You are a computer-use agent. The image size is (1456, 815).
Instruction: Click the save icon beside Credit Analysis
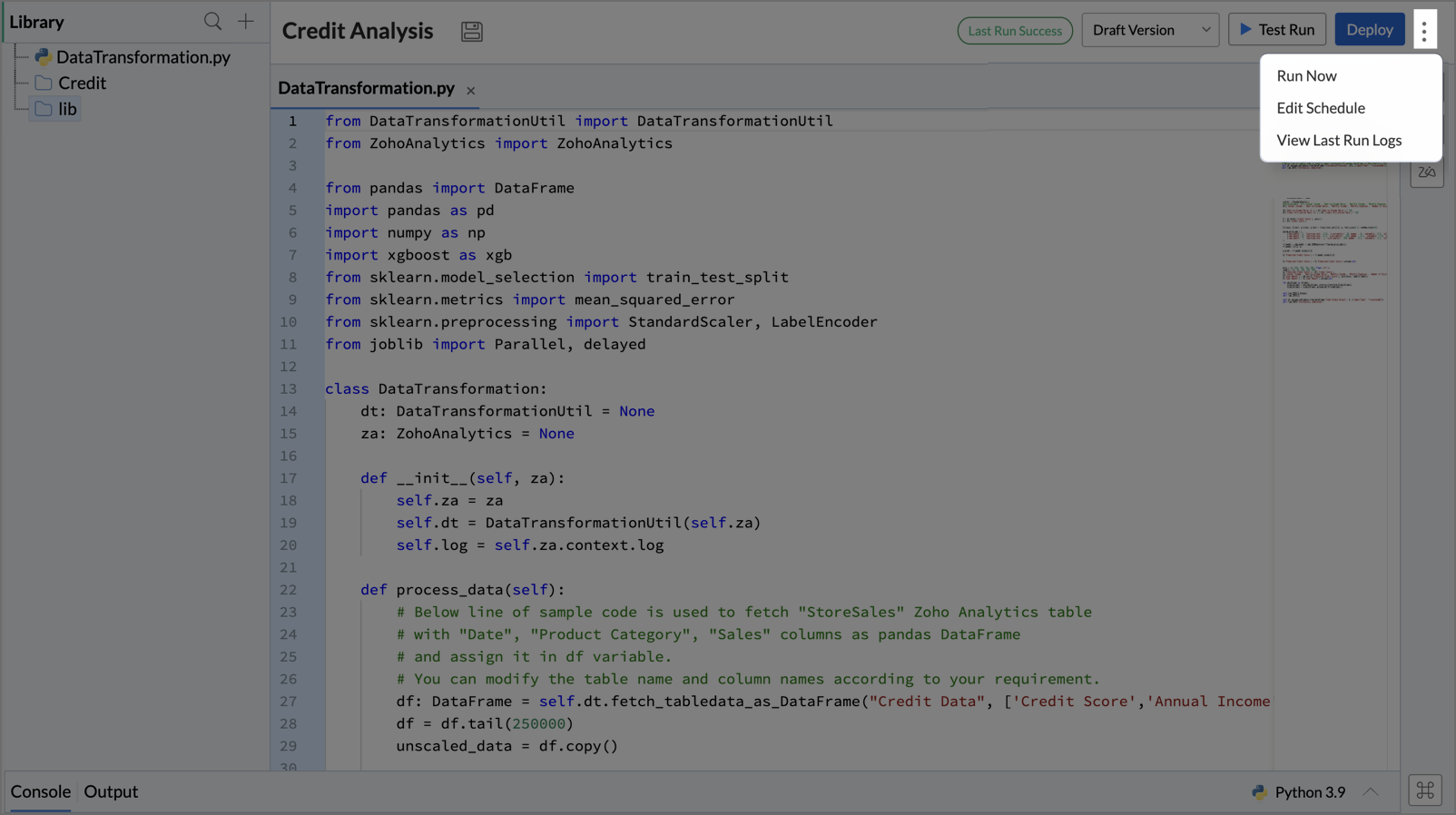tap(472, 31)
